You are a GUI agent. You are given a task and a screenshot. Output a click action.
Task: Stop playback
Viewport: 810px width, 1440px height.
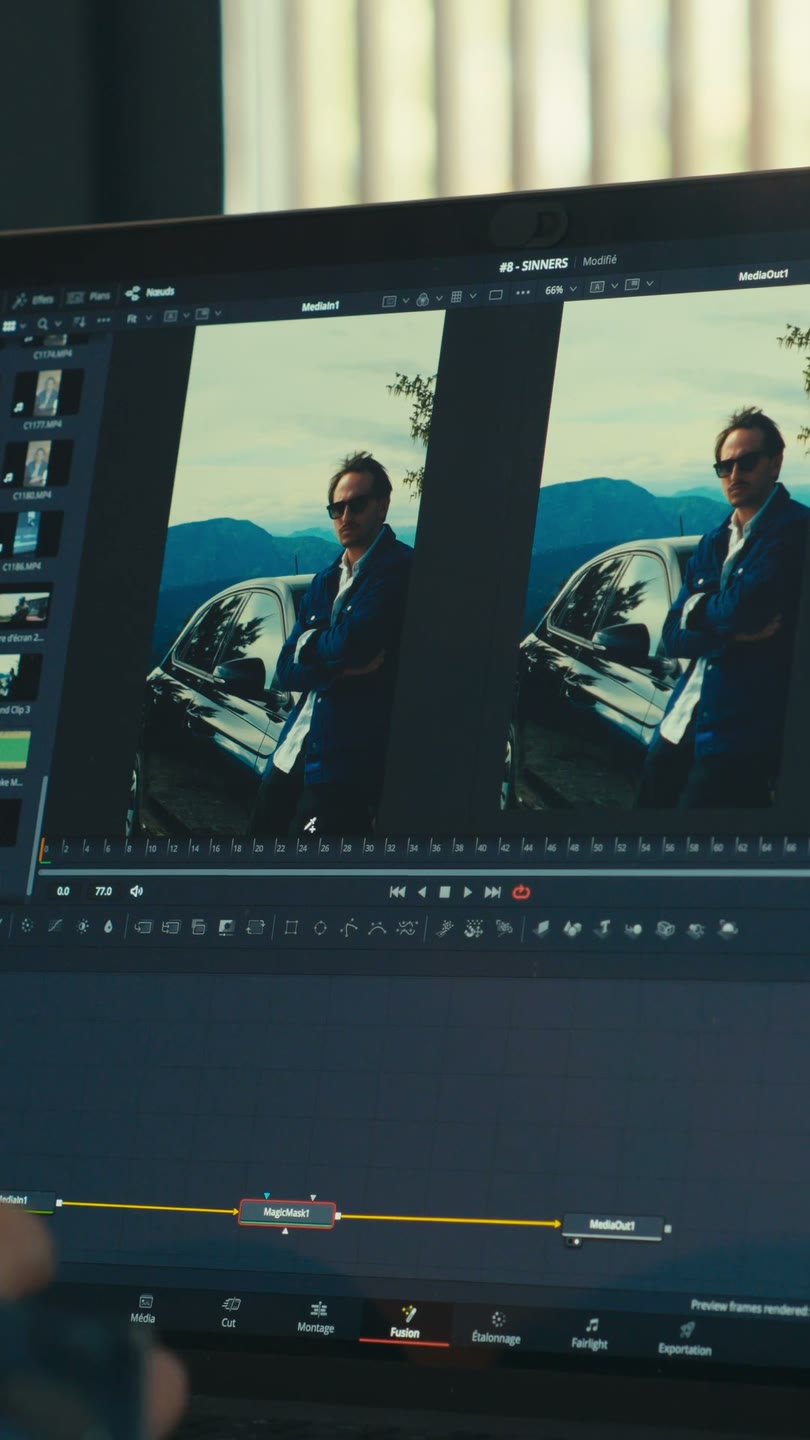click(445, 892)
